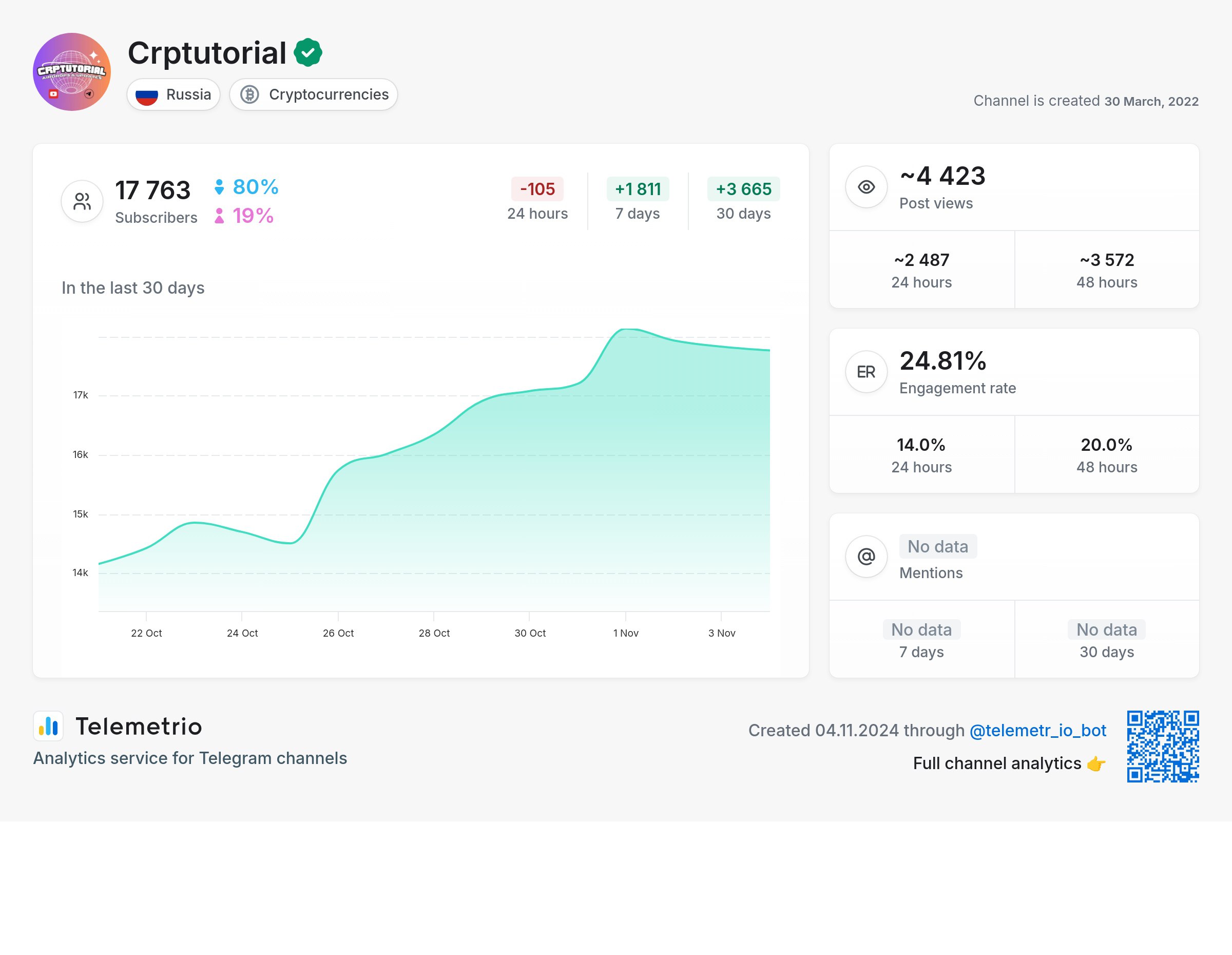The image size is (1232, 955).
Task: Click the 28 Oct axis label
Action: click(x=434, y=634)
